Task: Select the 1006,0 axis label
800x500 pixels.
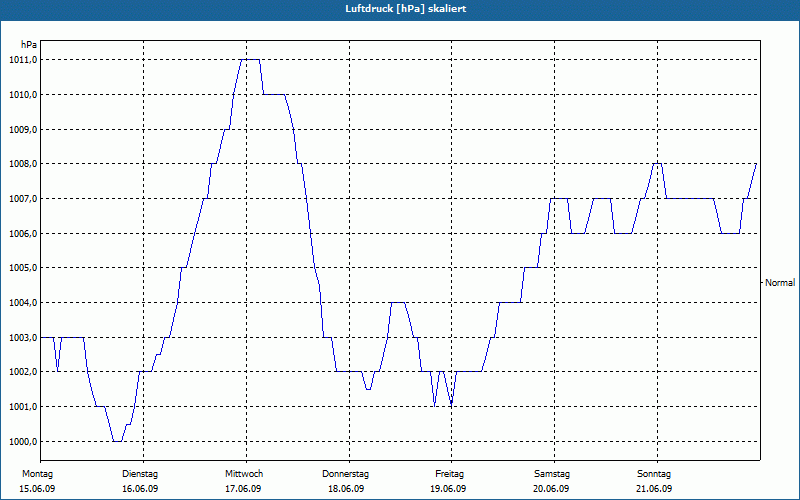Action: pos(23,234)
